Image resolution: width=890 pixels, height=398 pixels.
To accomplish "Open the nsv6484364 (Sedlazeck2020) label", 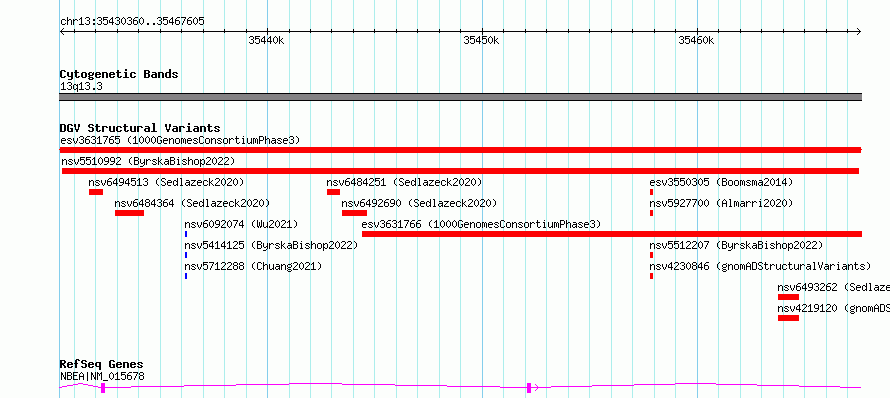I will 192,203.
